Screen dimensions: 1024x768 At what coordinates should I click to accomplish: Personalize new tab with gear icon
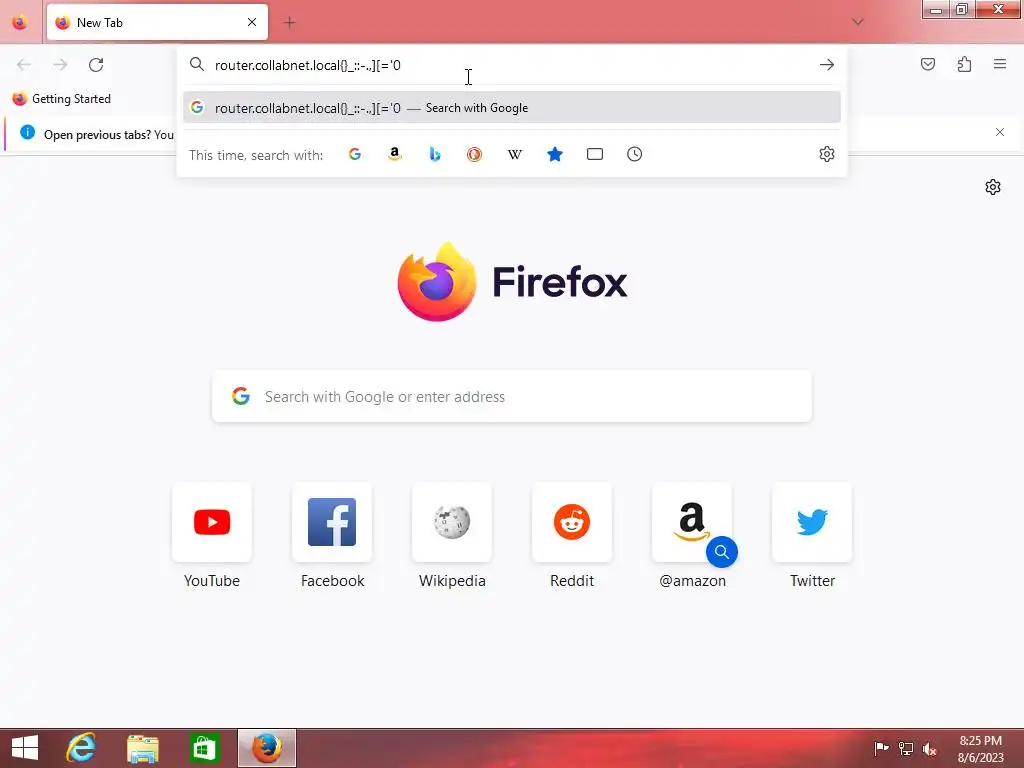[x=993, y=187]
